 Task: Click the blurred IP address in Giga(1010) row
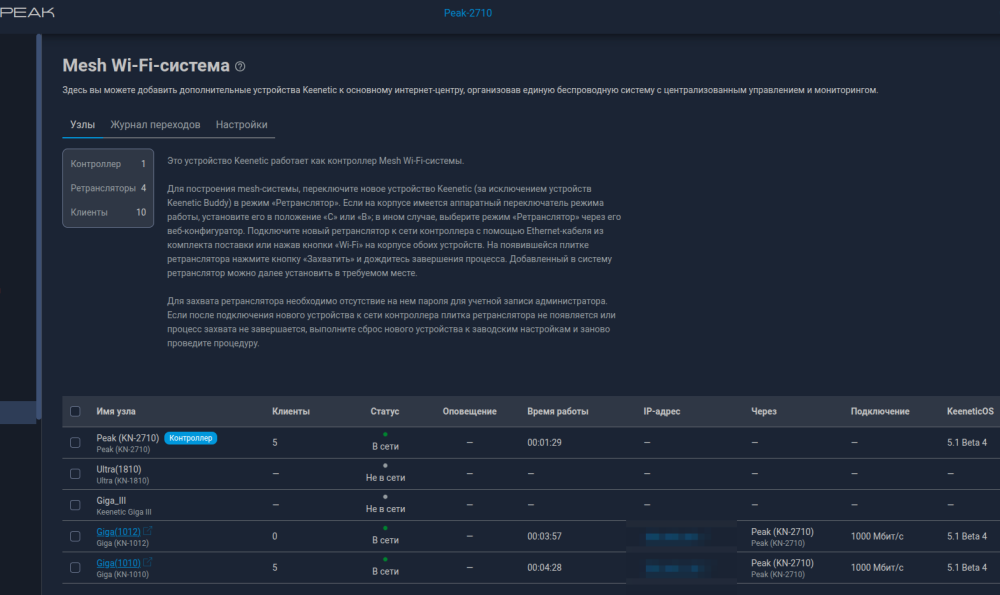tap(674, 568)
